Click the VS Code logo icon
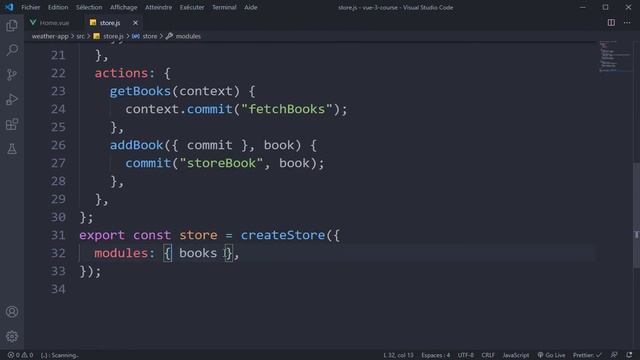This screenshot has width=640, height=360. click(9, 7)
